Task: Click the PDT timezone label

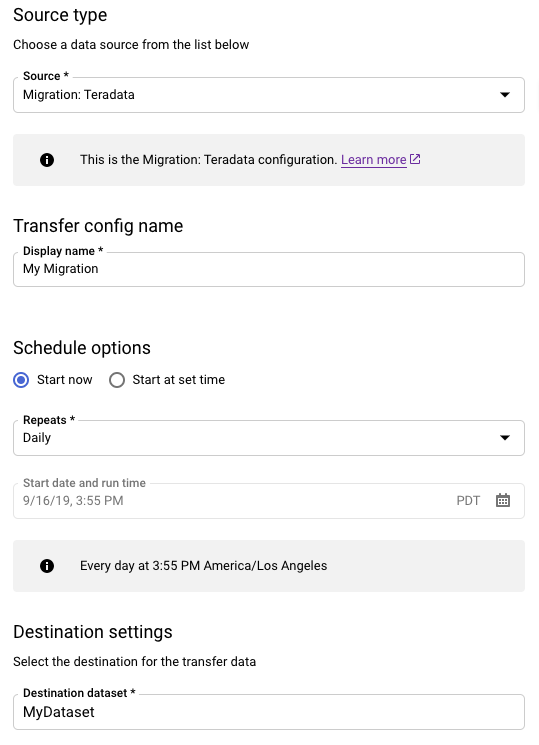Action: (468, 501)
